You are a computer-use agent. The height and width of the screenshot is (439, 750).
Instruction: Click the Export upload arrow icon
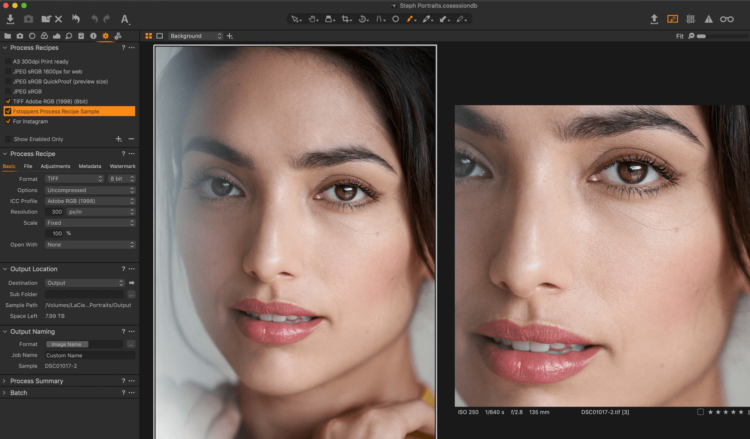pos(654,19)
